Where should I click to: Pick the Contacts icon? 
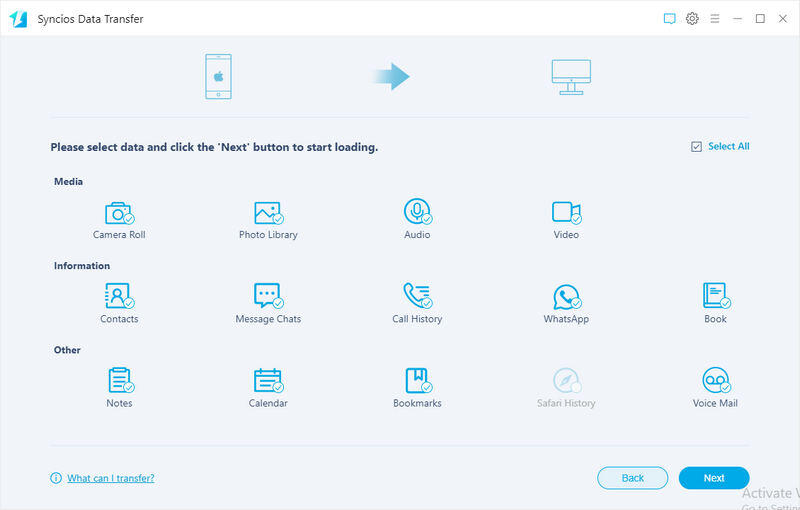pyautogui.click(x=119, y=296)
